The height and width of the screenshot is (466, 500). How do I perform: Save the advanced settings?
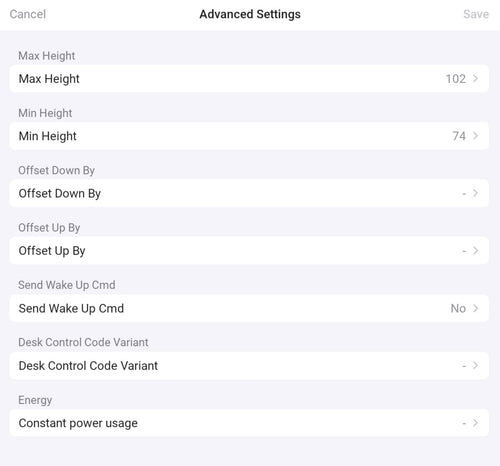476,14
